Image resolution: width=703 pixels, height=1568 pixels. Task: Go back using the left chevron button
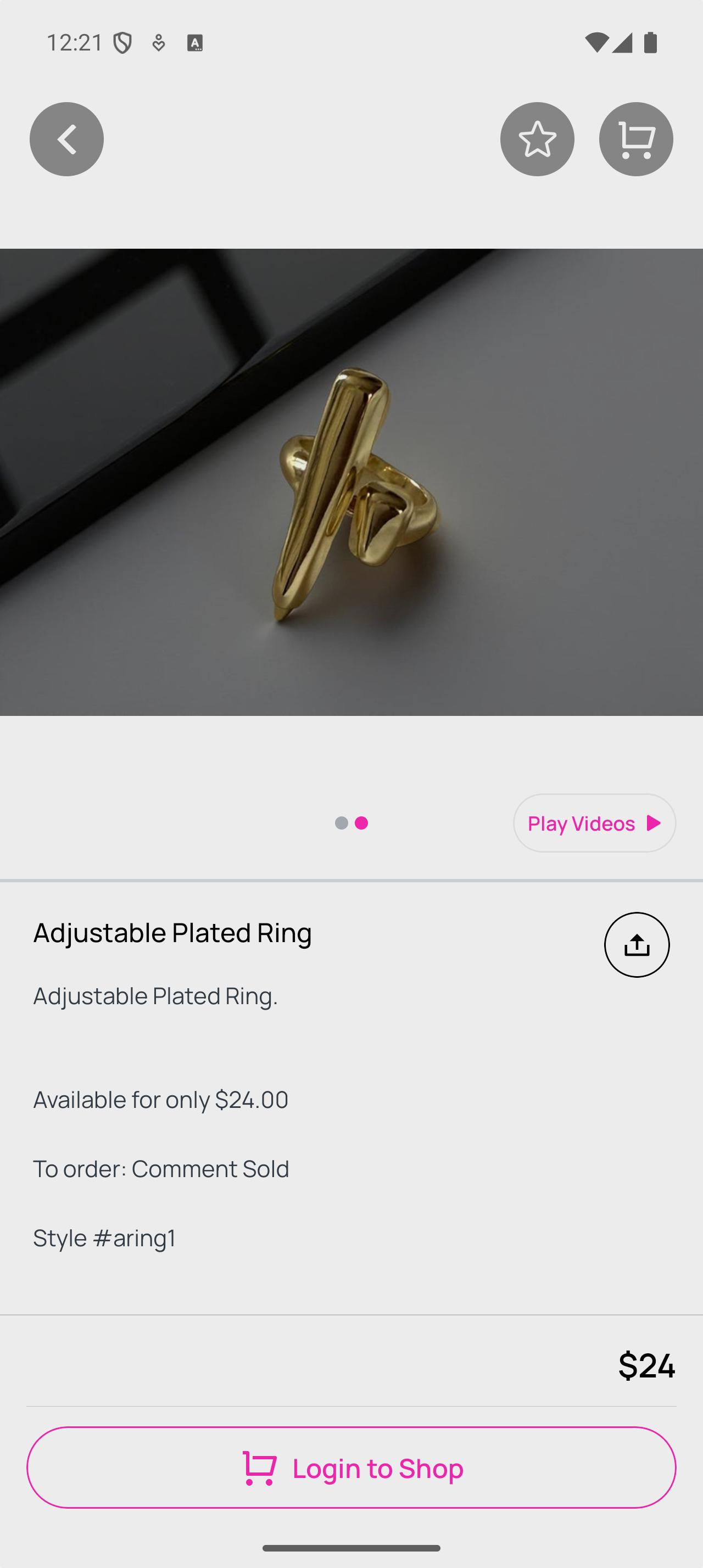click(66, 139)
